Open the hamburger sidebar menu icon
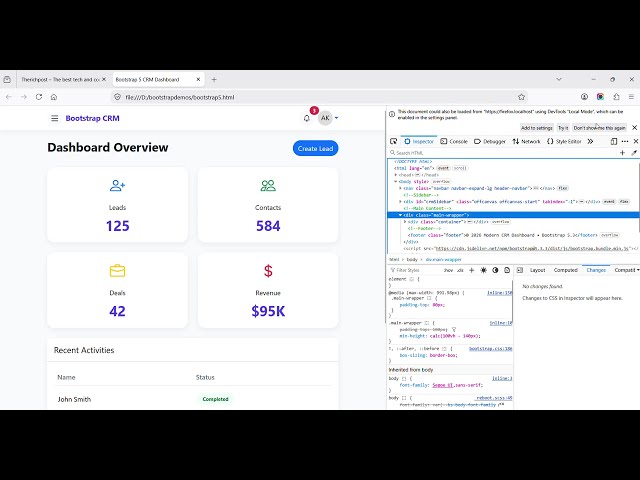The image size is (640, 480). tap(55, 118)
